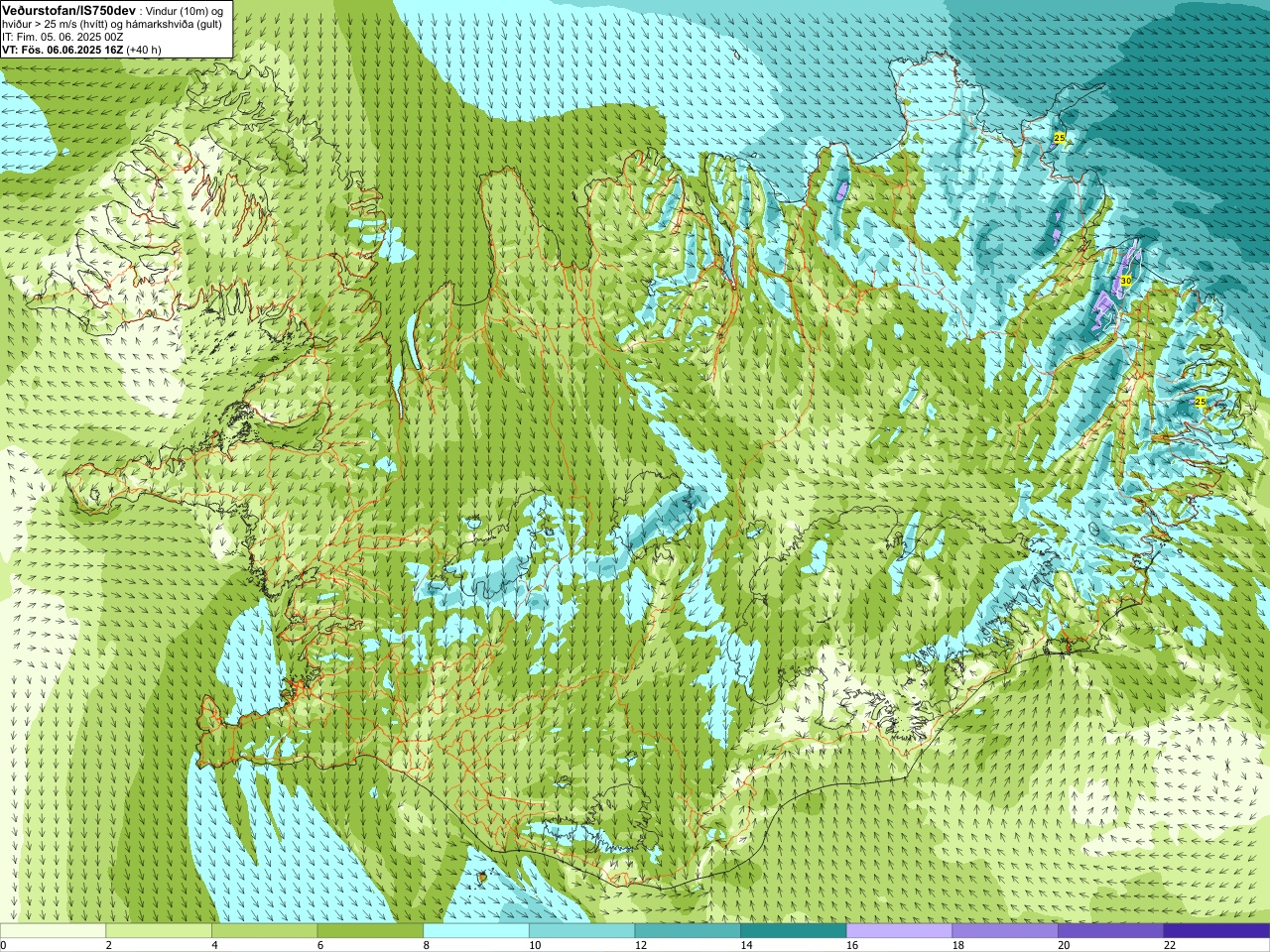Click the yellow '30' gust marker

click(1125, 281)
